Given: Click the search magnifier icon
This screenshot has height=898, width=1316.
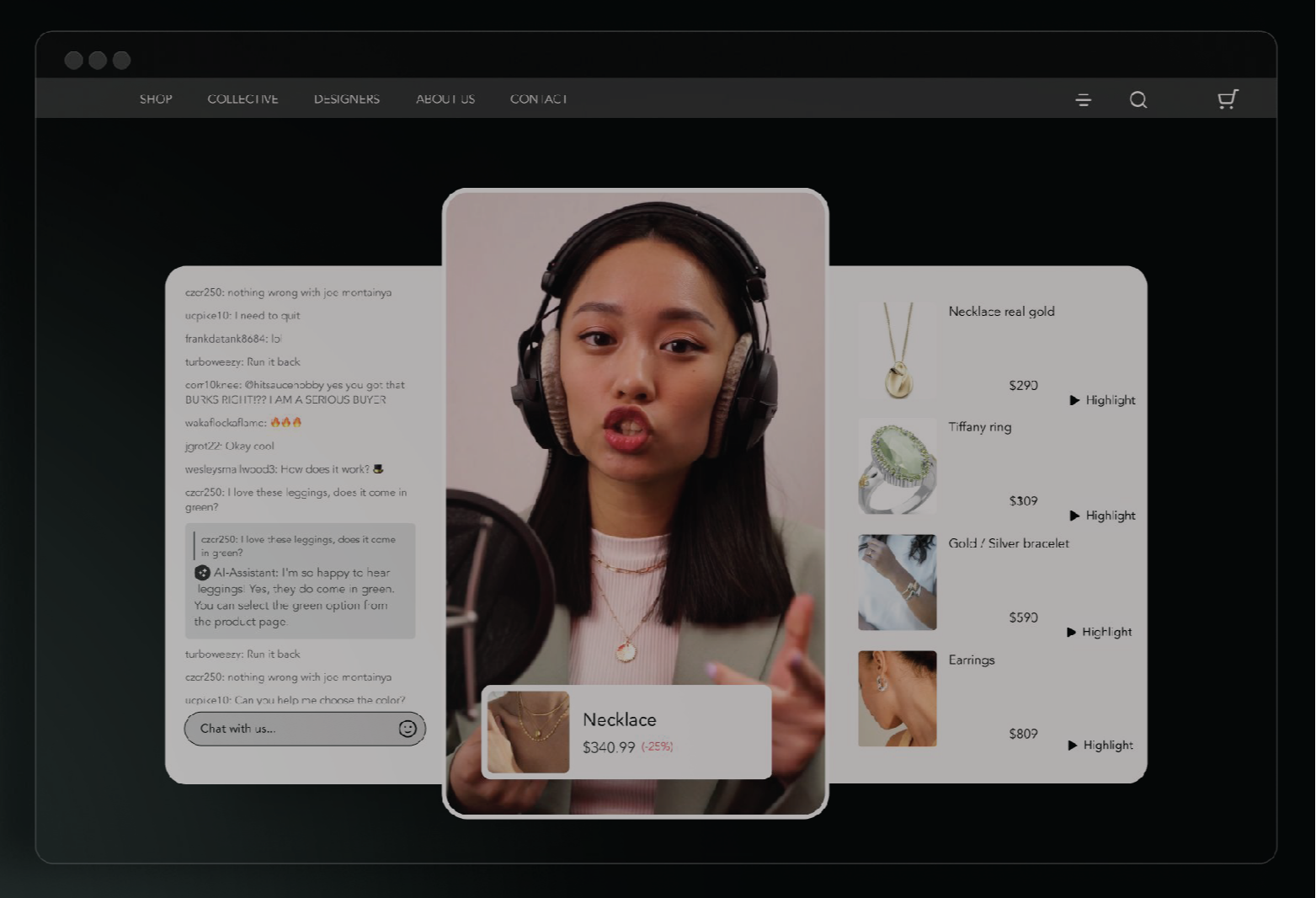Looking at the screenshot, I should pos(1138,100).
